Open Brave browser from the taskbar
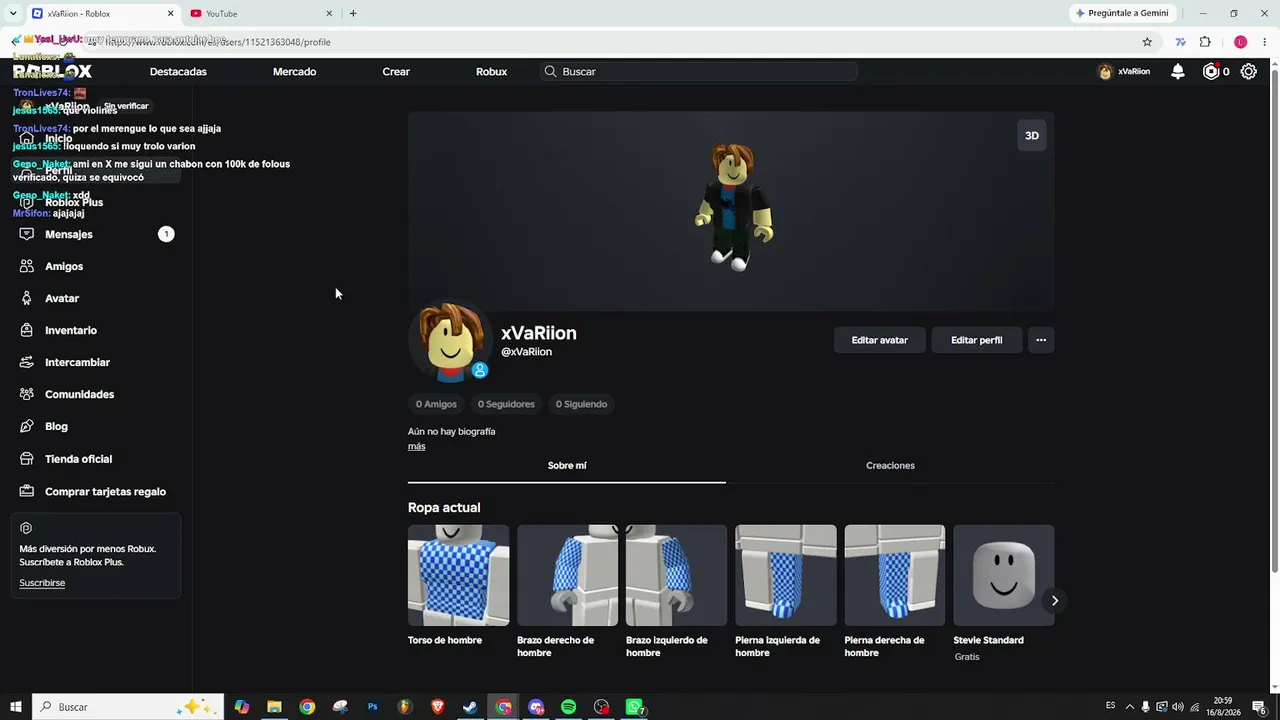 point(437,707)
